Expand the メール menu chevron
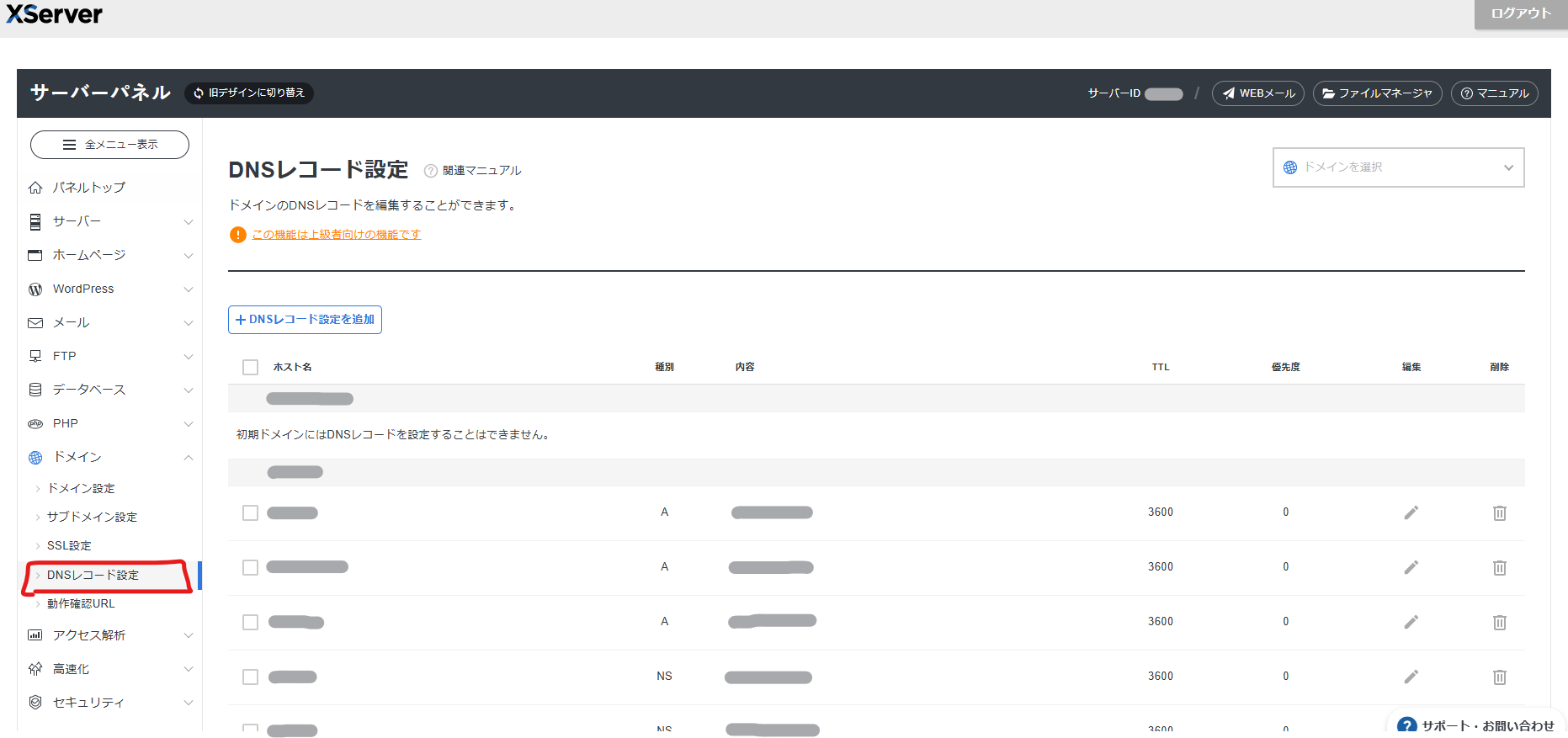1568x738 pixels. pos(189,323)
